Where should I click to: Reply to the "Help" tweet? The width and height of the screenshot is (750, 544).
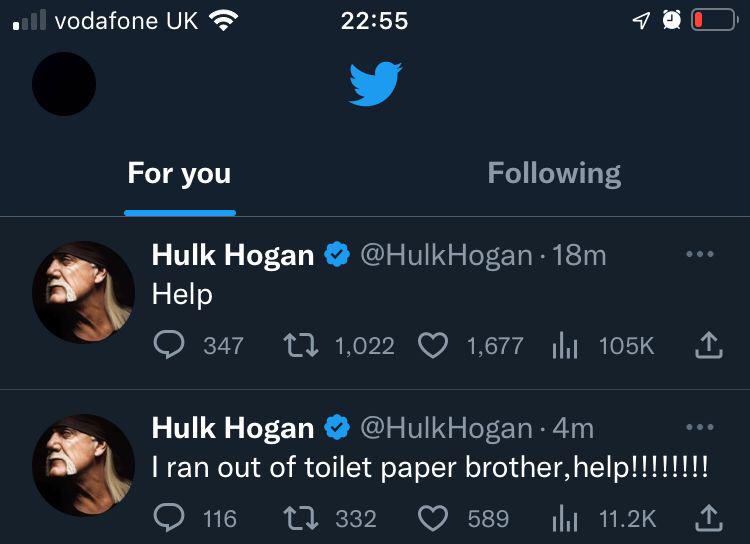(170, 345)
